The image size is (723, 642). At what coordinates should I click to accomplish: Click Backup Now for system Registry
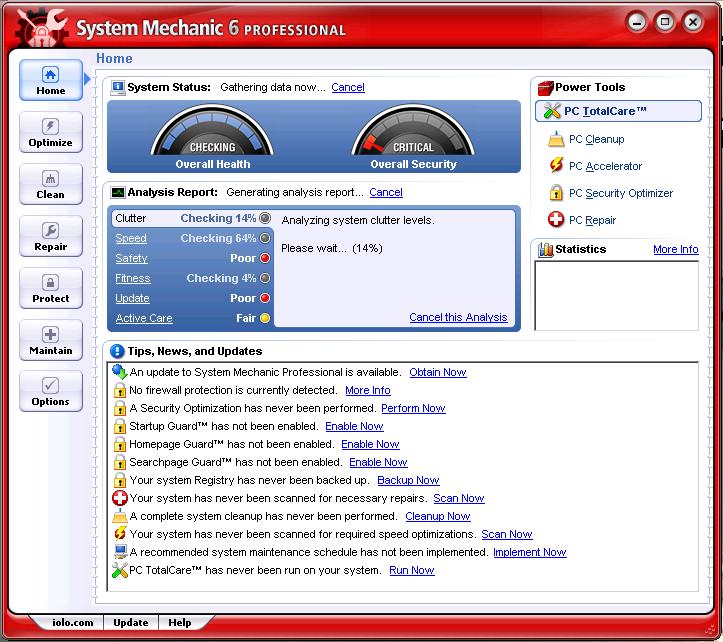pyautogui.click(x=409, y=480)
